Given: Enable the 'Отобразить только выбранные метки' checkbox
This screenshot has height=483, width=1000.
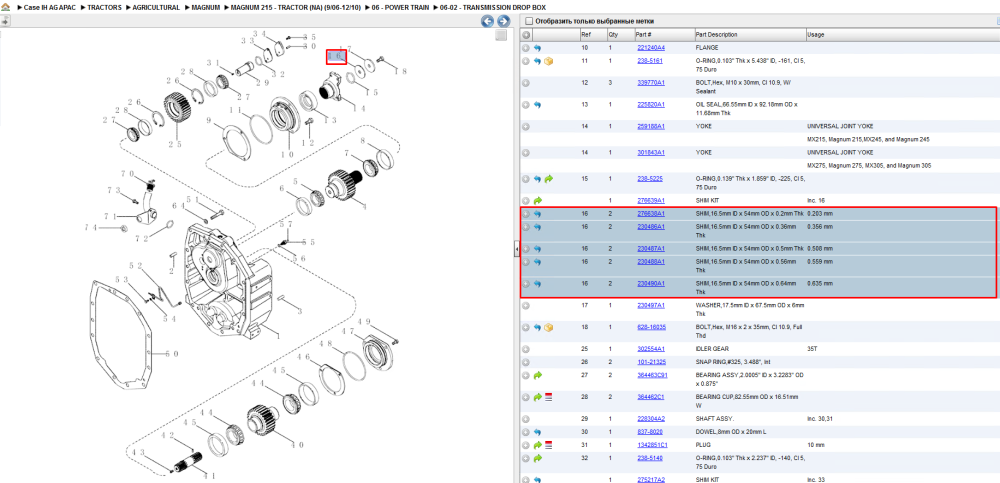Looking at the screenshot, I should tap(527, 21).
